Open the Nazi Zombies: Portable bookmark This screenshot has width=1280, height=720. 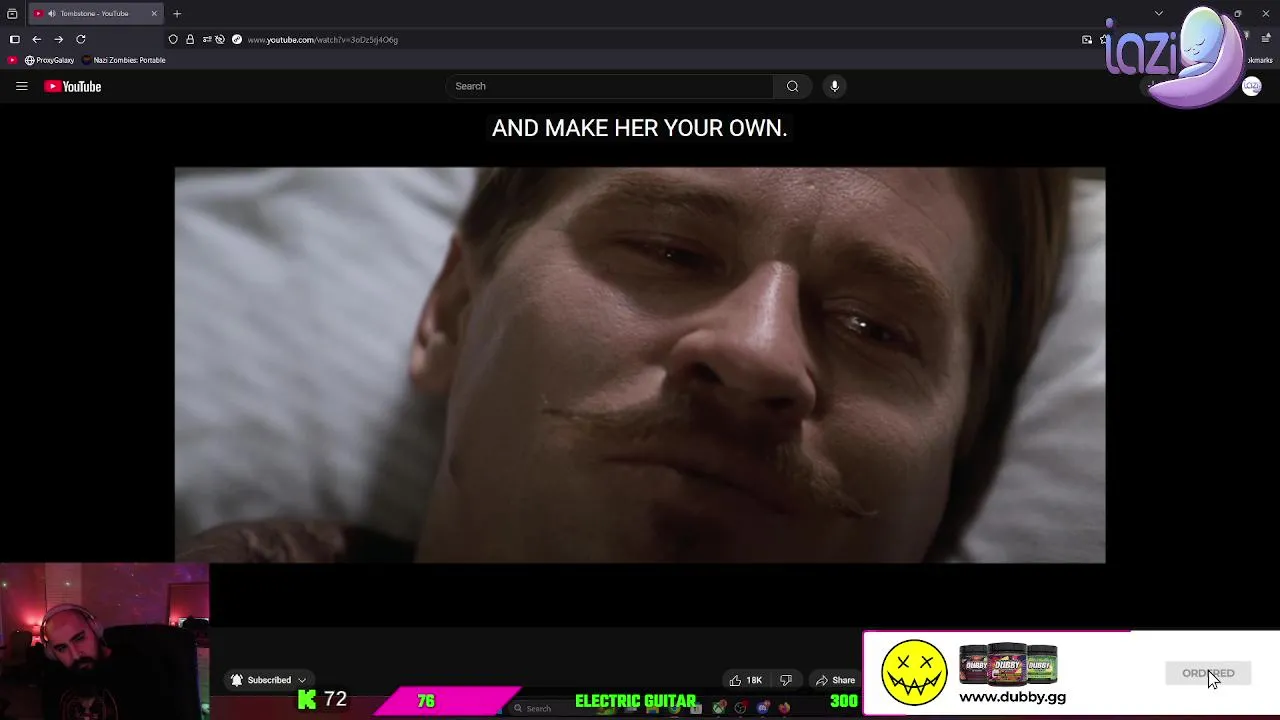[x=124, y=60]
